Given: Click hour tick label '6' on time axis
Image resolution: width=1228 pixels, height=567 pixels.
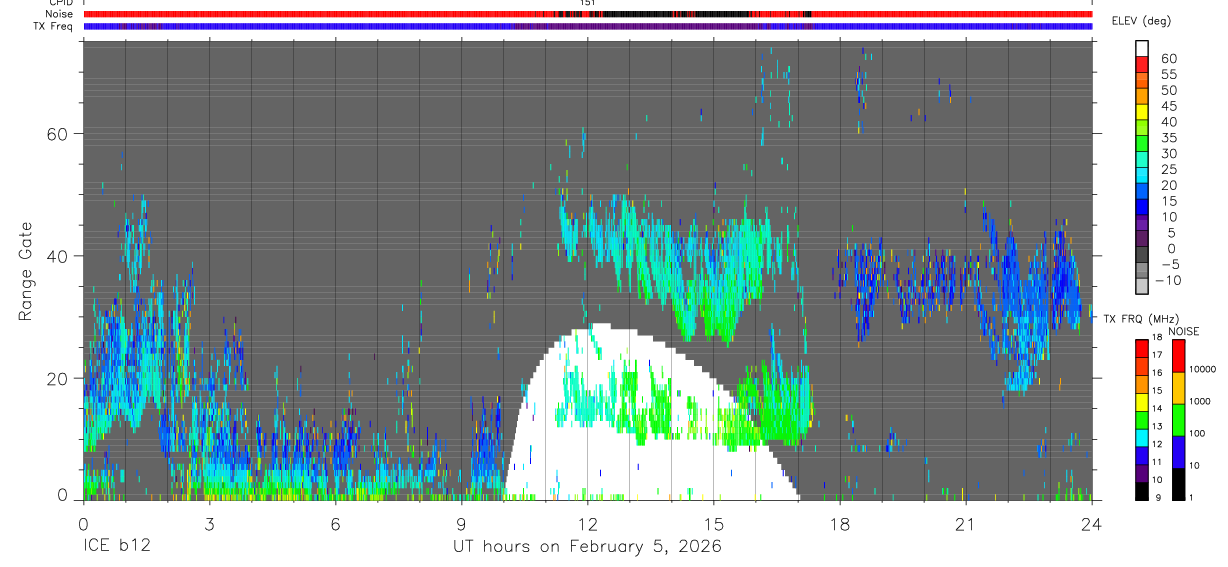Looking at the screenshot, I should 335,524.
